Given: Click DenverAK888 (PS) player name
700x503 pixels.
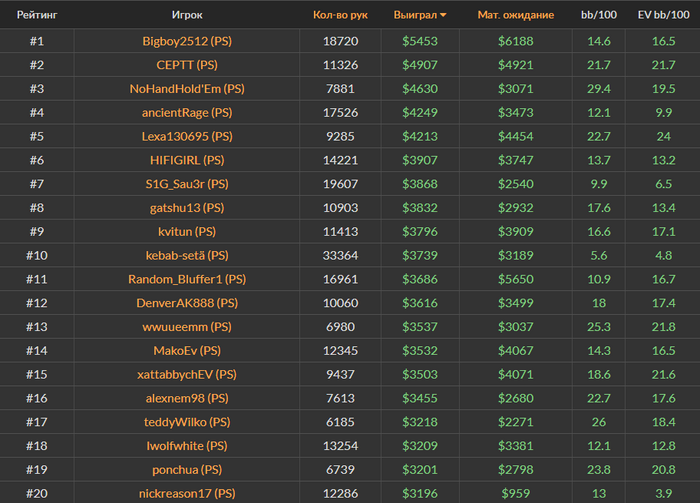Looking at the screenshot, I should point(187,303).
